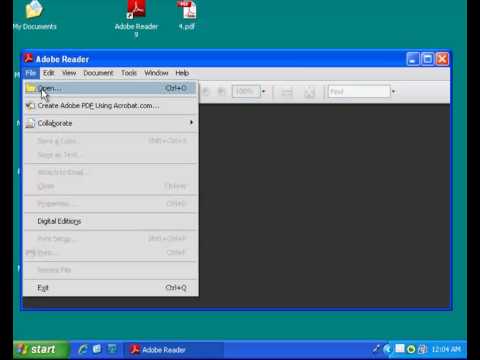Click the Create Adobe PDF icon
This screenshot has width=480, height=360.
30,106
